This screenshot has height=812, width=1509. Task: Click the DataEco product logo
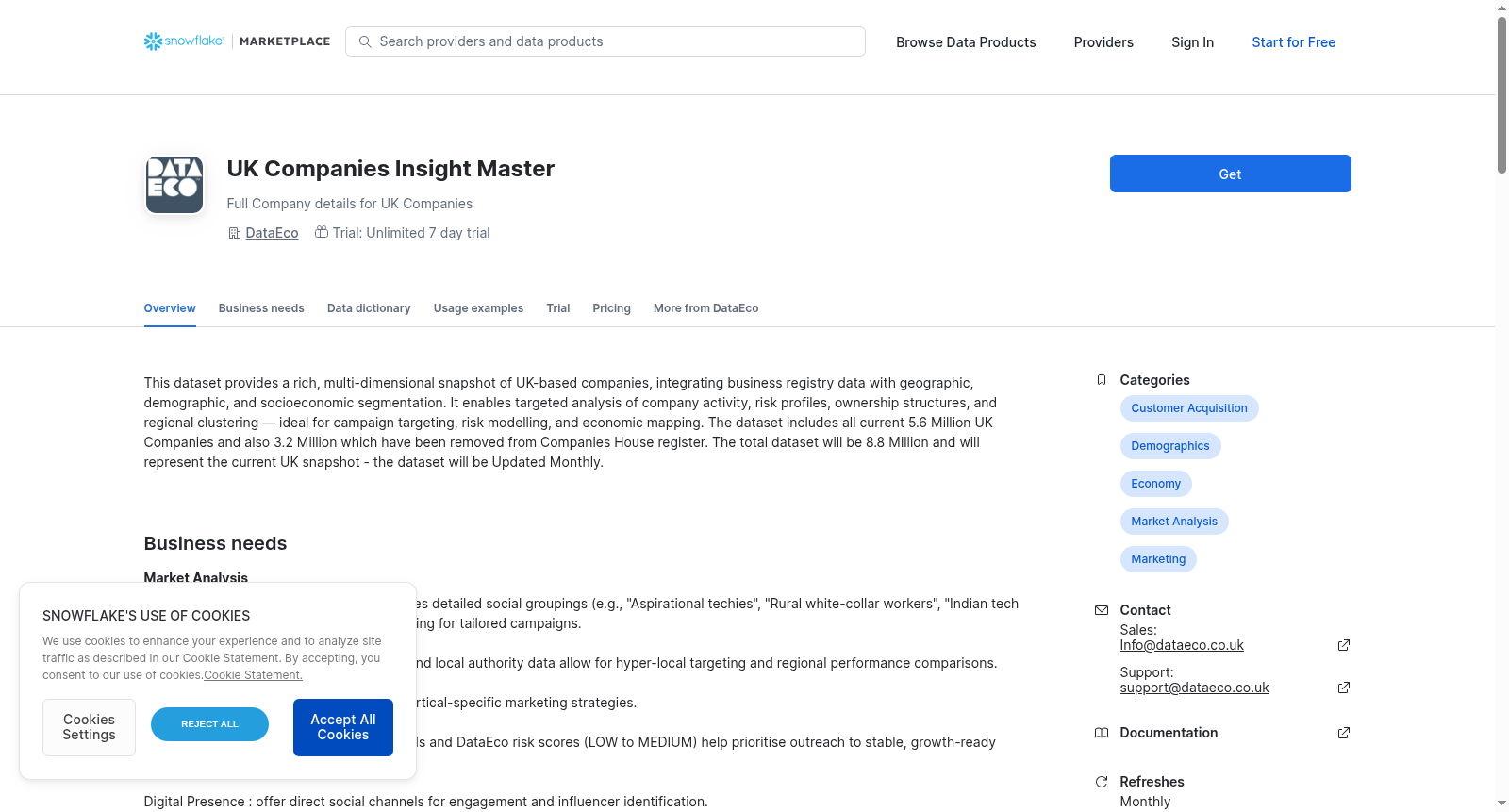174,185
